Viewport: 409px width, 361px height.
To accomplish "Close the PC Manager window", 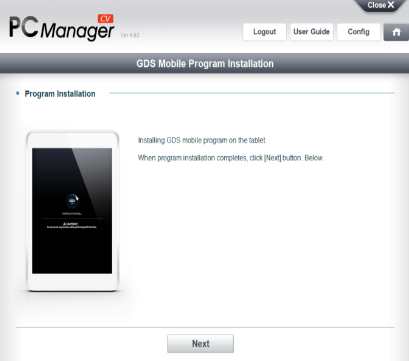I will click(x=381, y=5).
